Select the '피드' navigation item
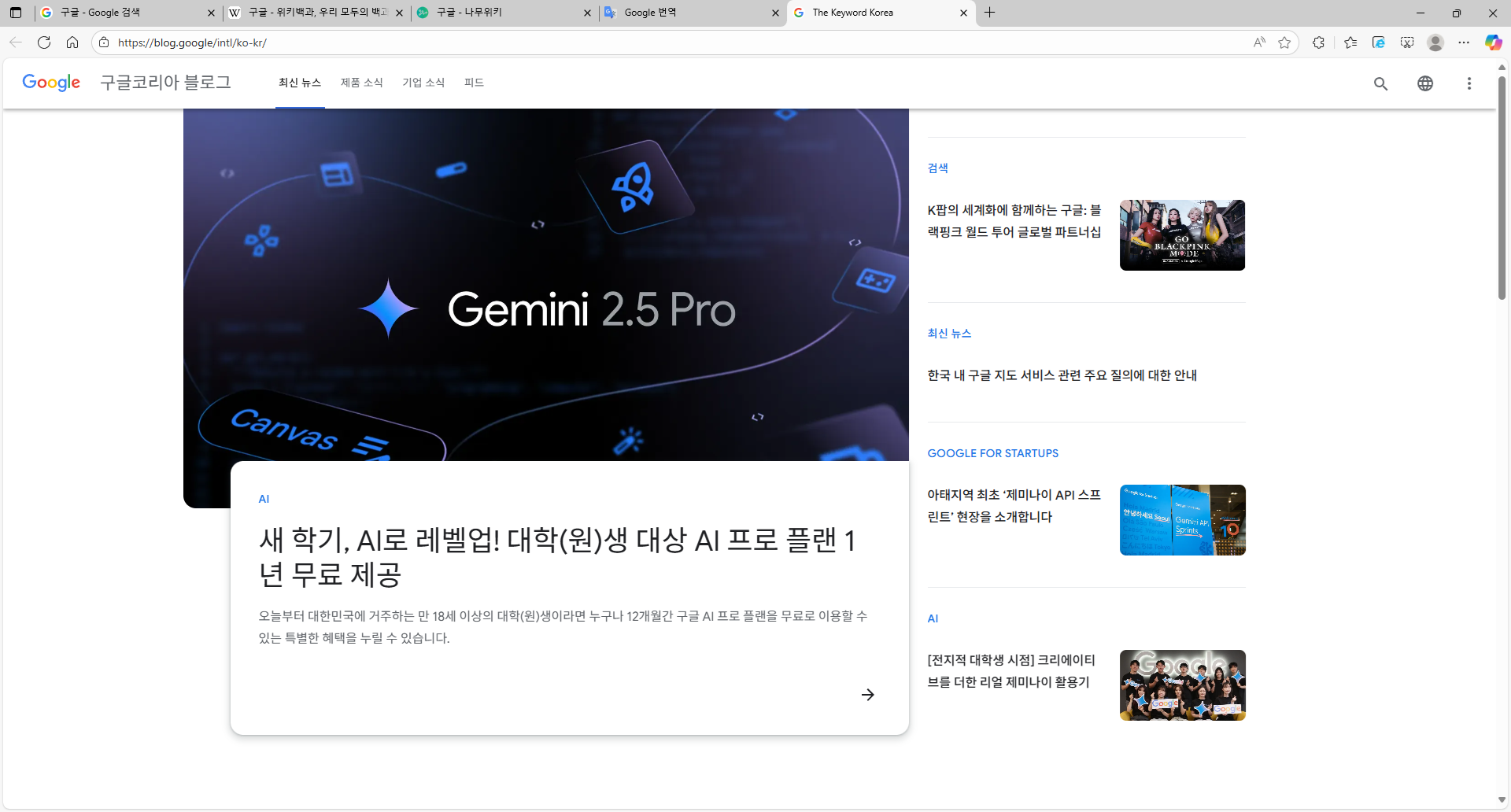1511x812 pixels. point(474,83)
